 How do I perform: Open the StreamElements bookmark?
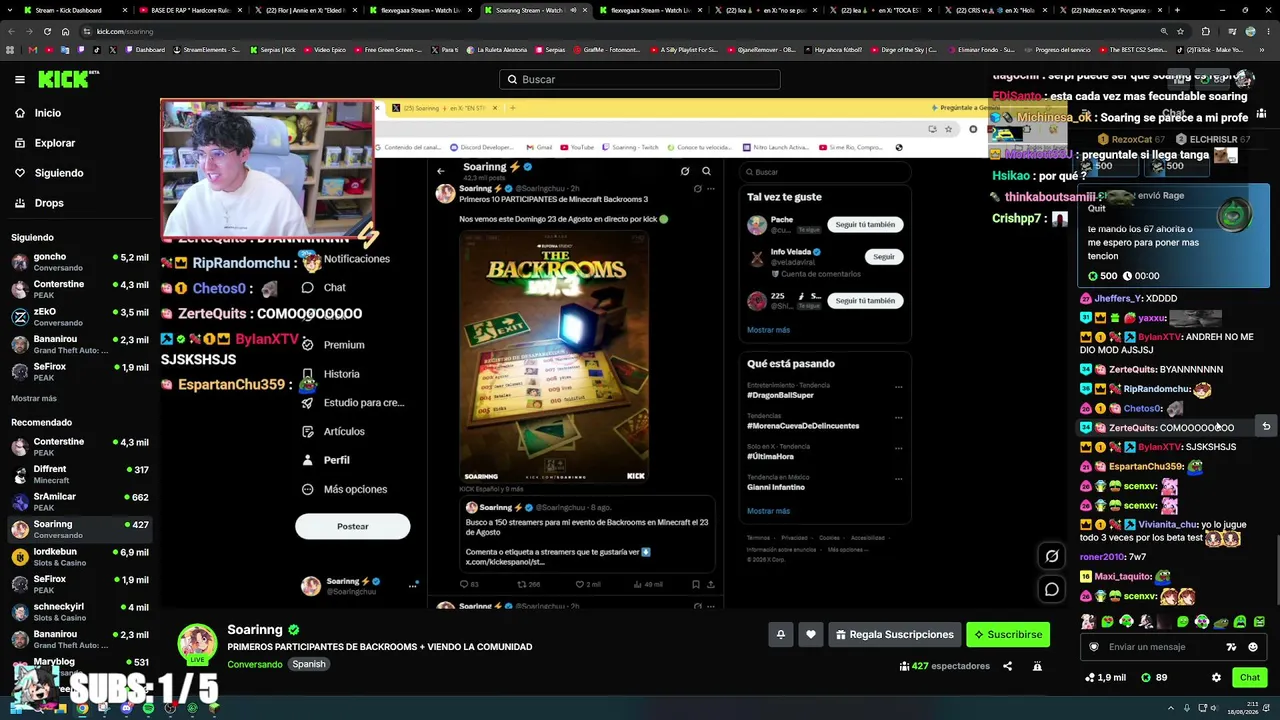click(207, 50)
